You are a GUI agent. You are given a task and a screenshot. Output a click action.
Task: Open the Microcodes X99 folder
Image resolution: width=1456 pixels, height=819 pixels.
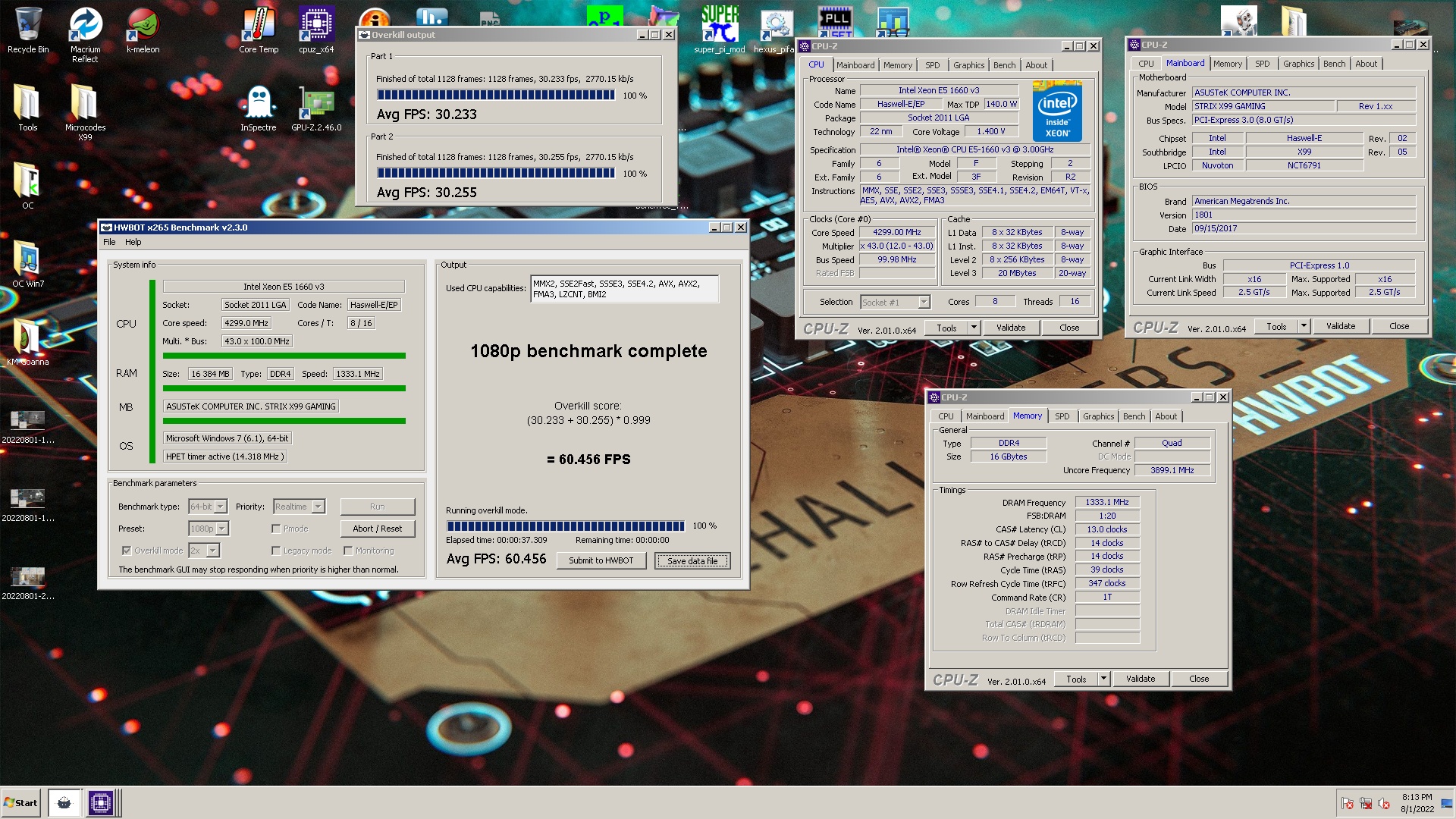(85, 111)
